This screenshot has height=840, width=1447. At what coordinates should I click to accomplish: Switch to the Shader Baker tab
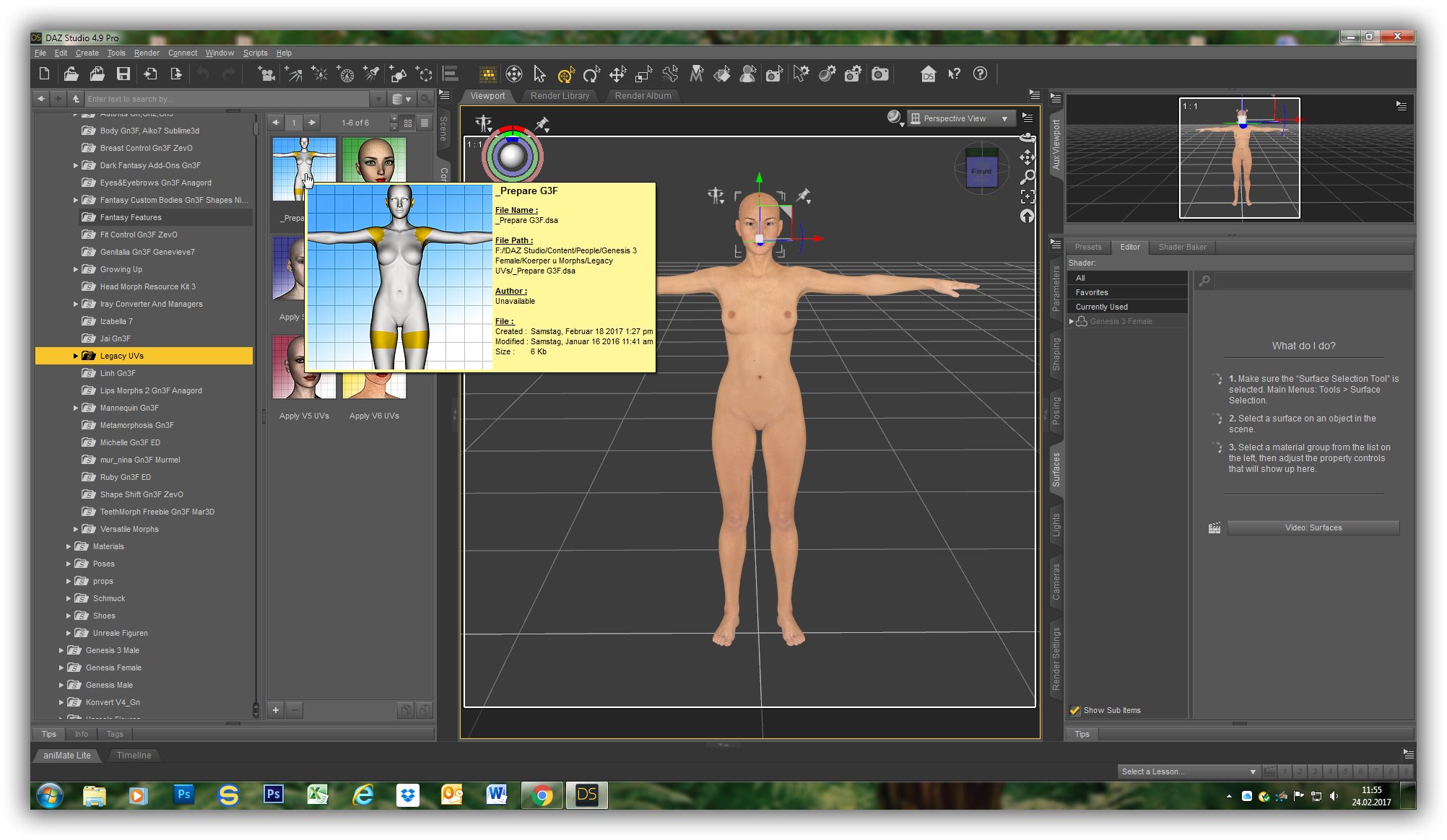coord(1182,247)
